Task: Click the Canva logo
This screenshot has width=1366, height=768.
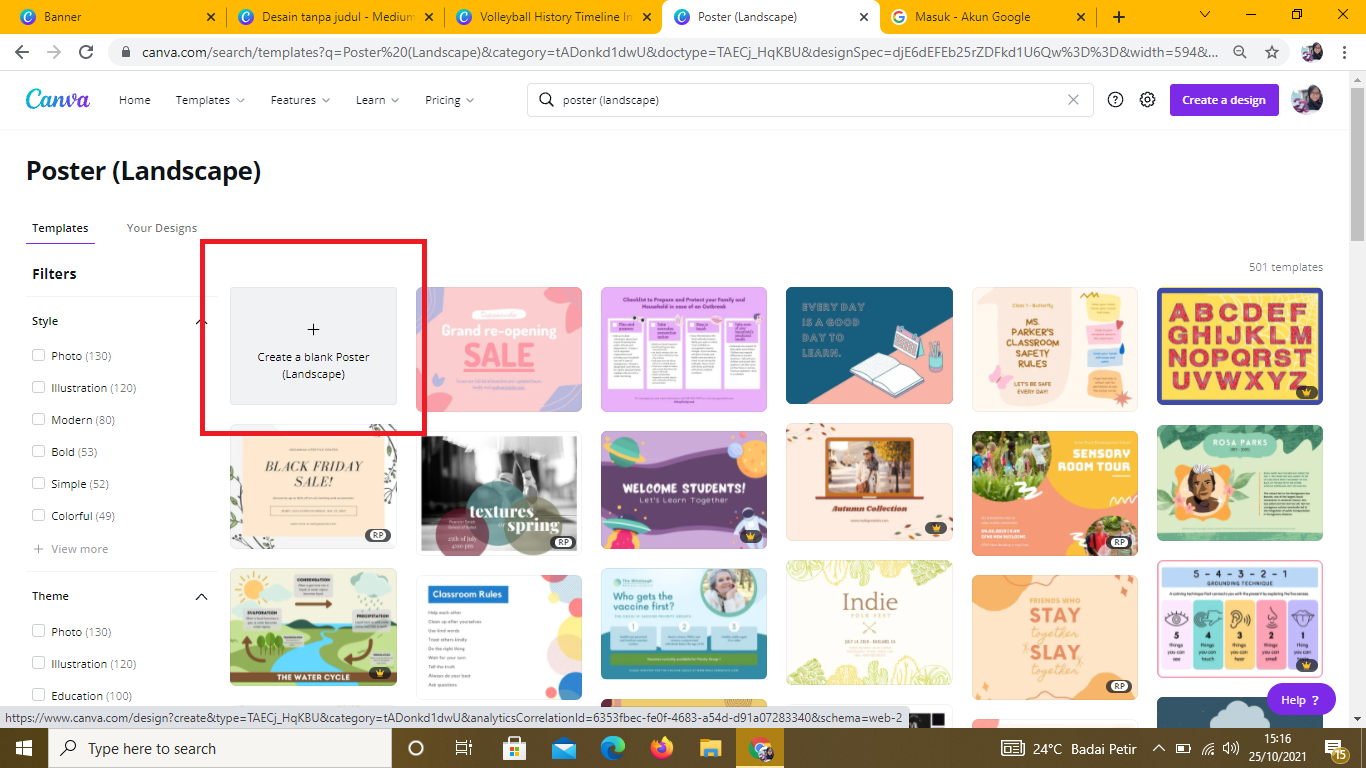Action: click(58, 100)
